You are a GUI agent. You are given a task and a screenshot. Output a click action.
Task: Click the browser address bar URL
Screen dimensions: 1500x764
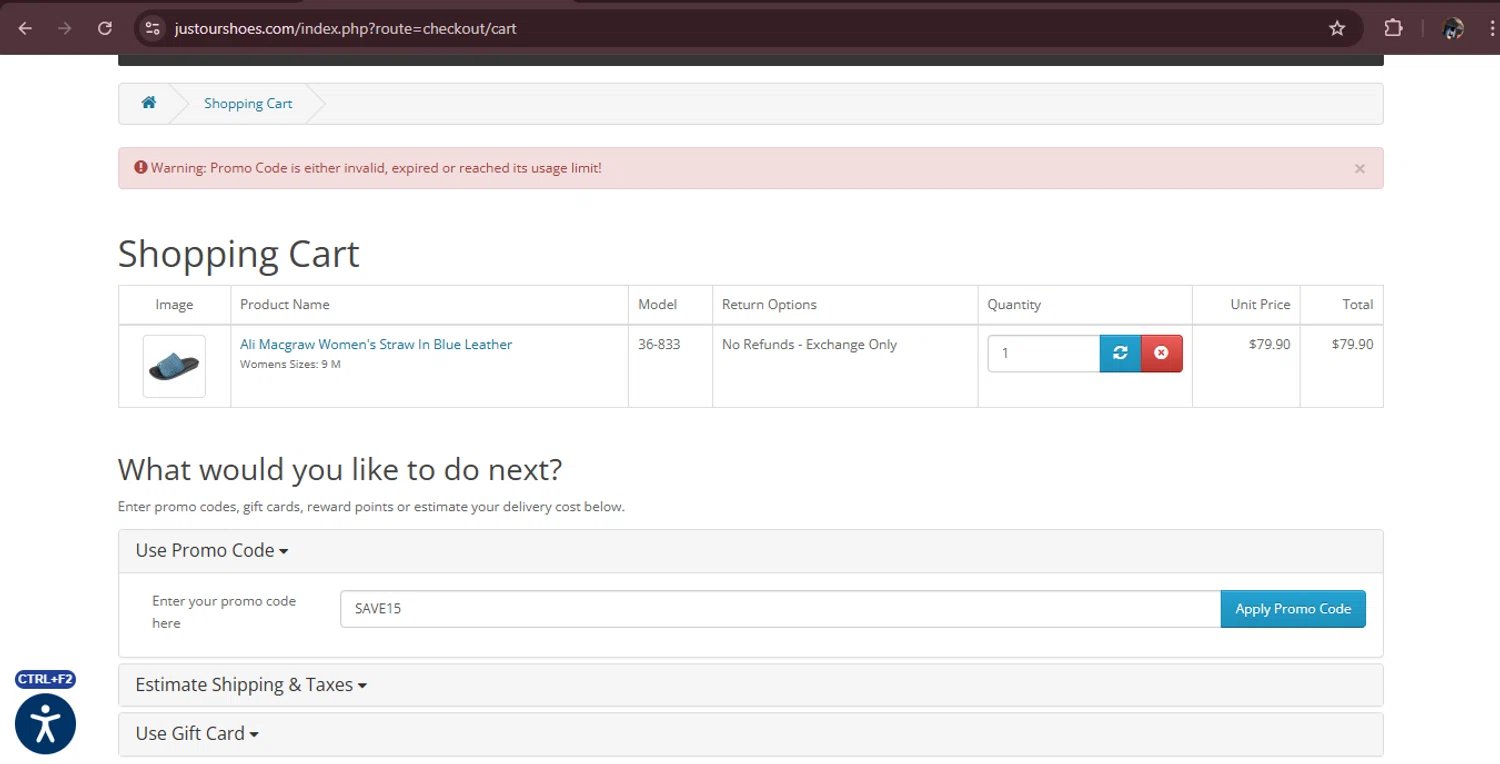click(345, 28)
